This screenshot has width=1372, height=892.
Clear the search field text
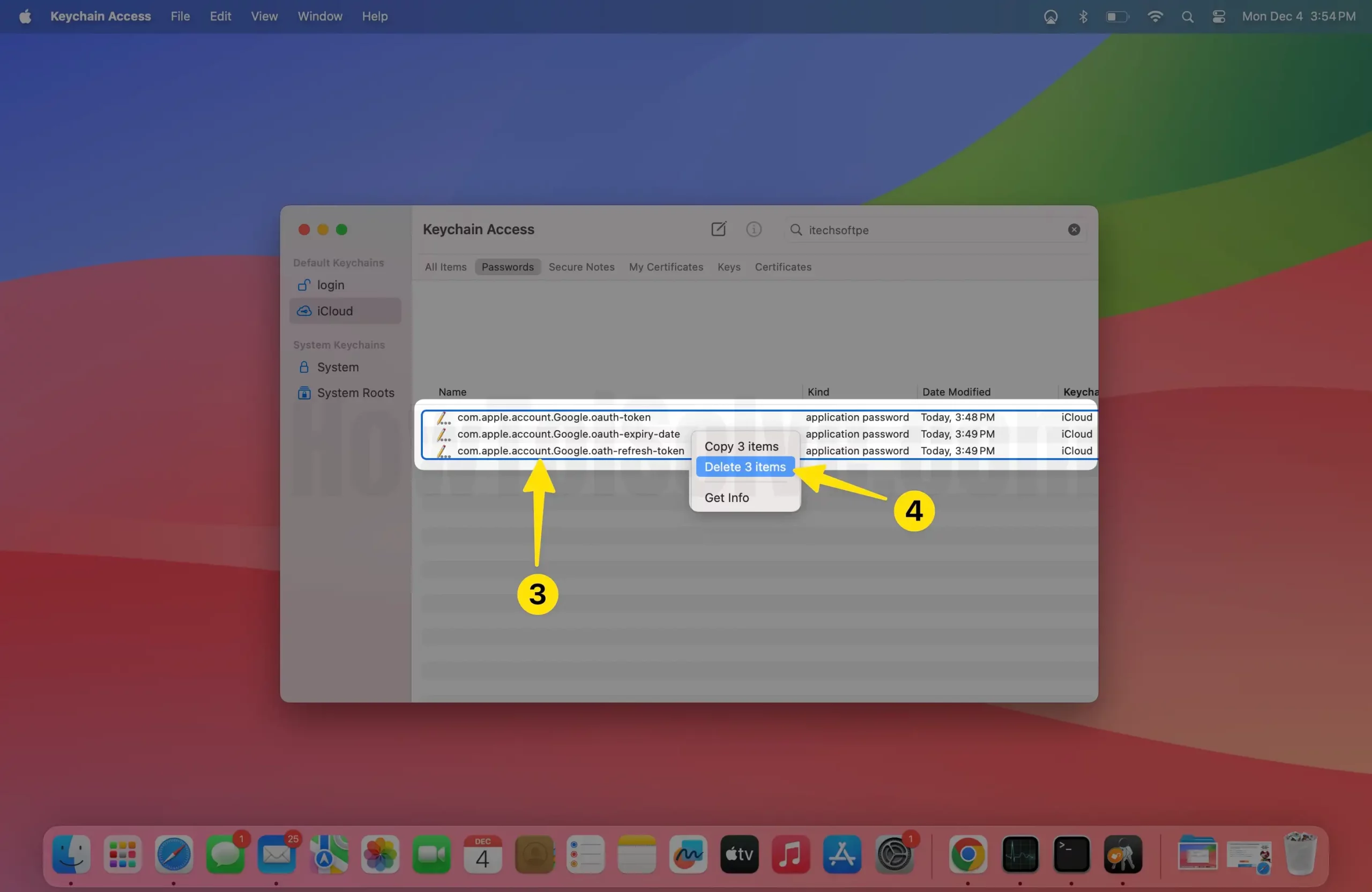coord(1073,229)
